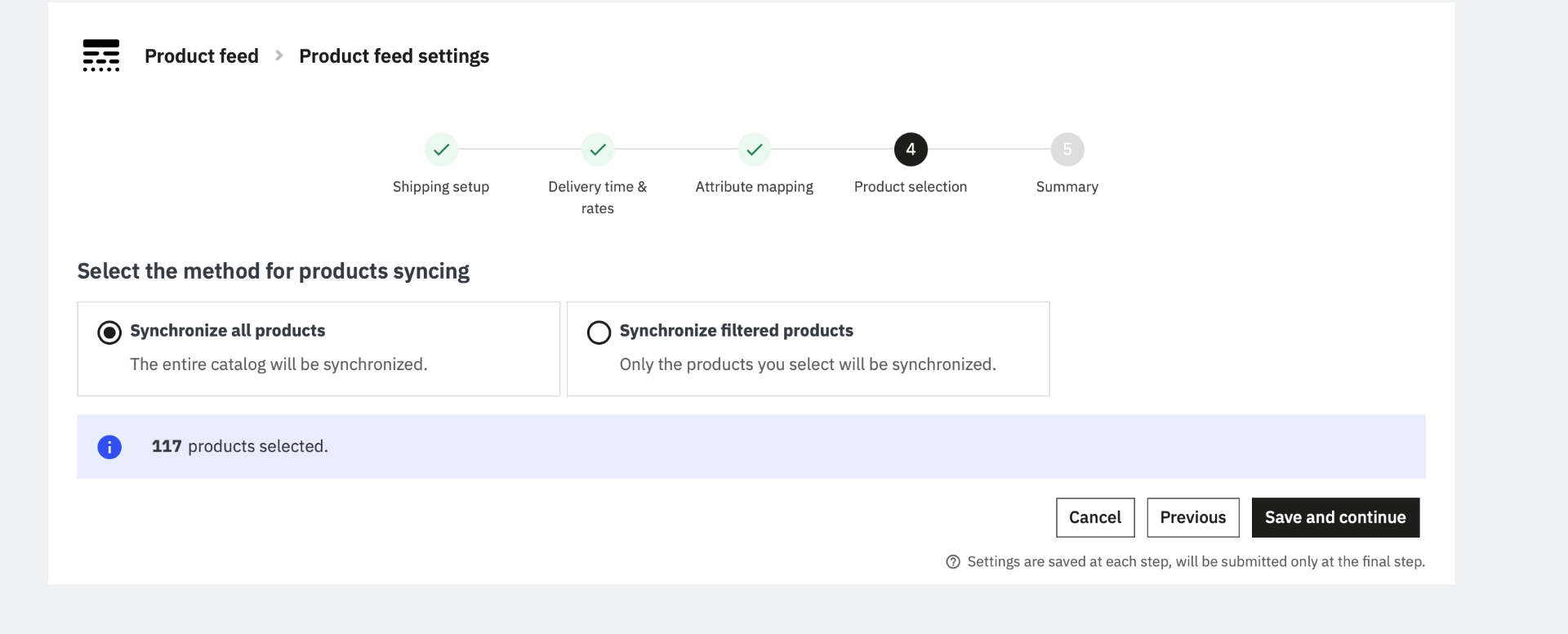Screen dimensions: 1568x634
Task: Click Product feed settings breadcrumb
Action: 394,56
